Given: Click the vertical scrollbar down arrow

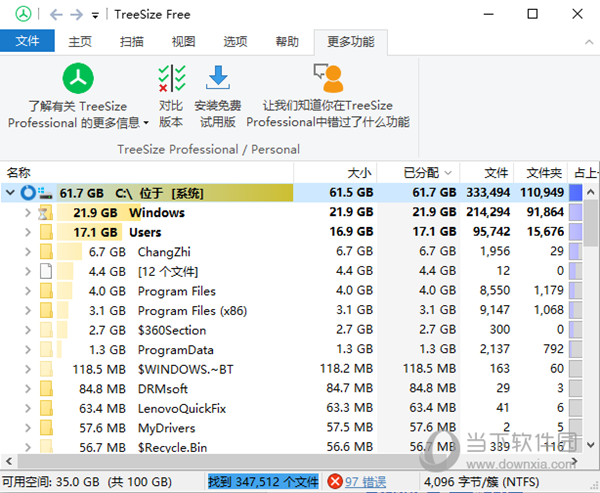Looking at the screenshot, I should coord(591,445).
